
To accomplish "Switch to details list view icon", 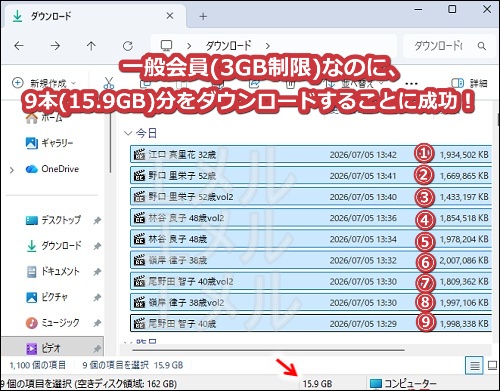I will [x=474, y=366].
